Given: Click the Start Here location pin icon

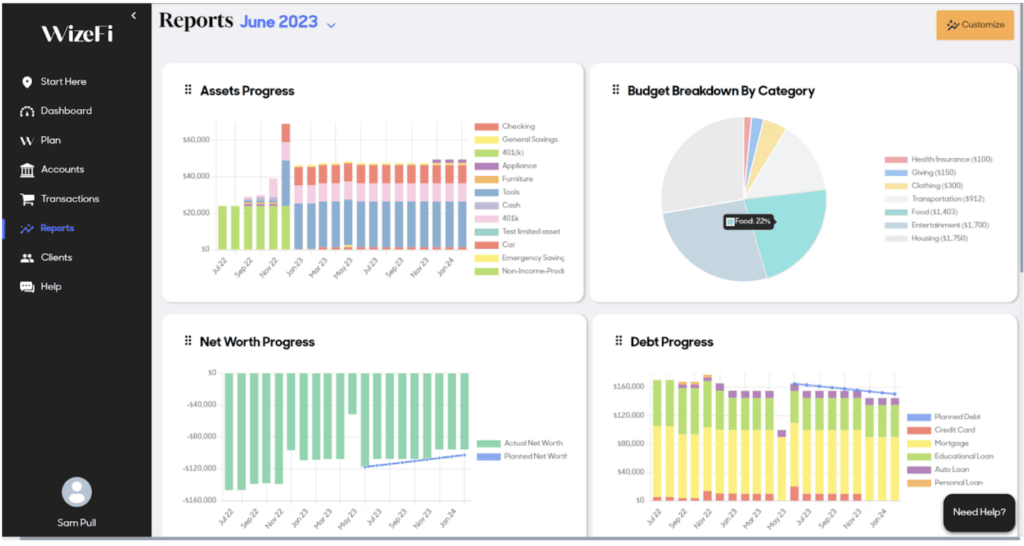Looking at the screenshot, I should click(x=27, y=82).
